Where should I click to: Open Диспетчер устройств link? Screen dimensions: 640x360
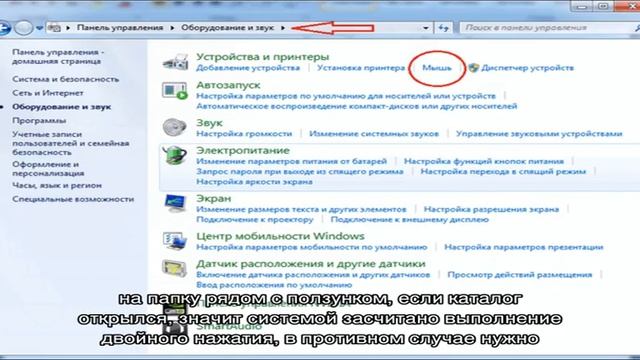tap(527, 68)
